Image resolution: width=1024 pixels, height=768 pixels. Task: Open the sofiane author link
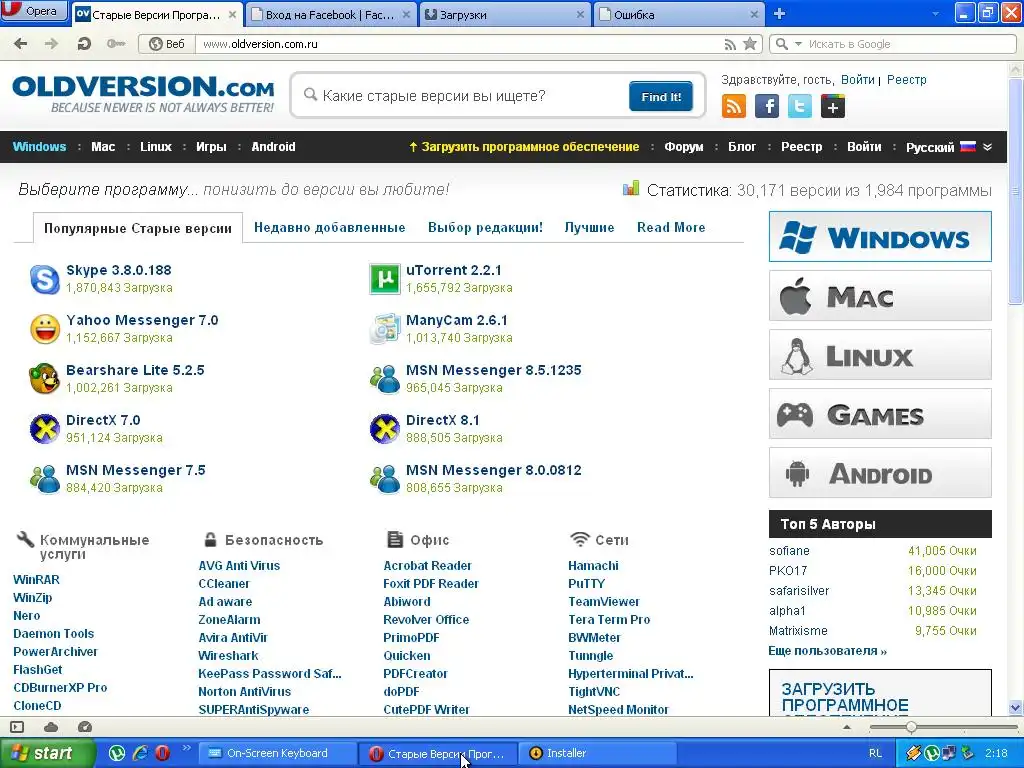tap(789, 551)
